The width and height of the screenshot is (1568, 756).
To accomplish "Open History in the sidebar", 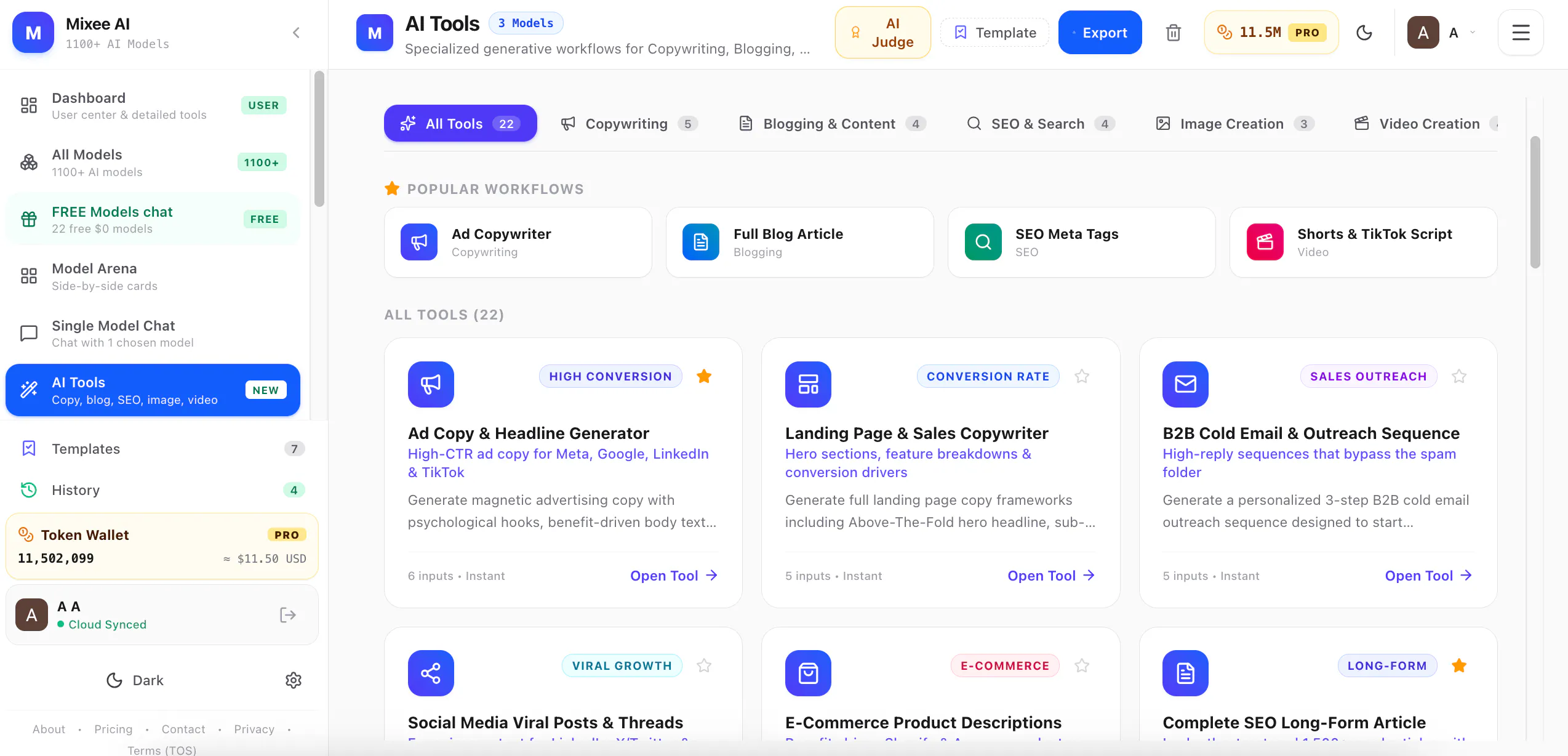I will pyautogui.click(x=162, y=490).
